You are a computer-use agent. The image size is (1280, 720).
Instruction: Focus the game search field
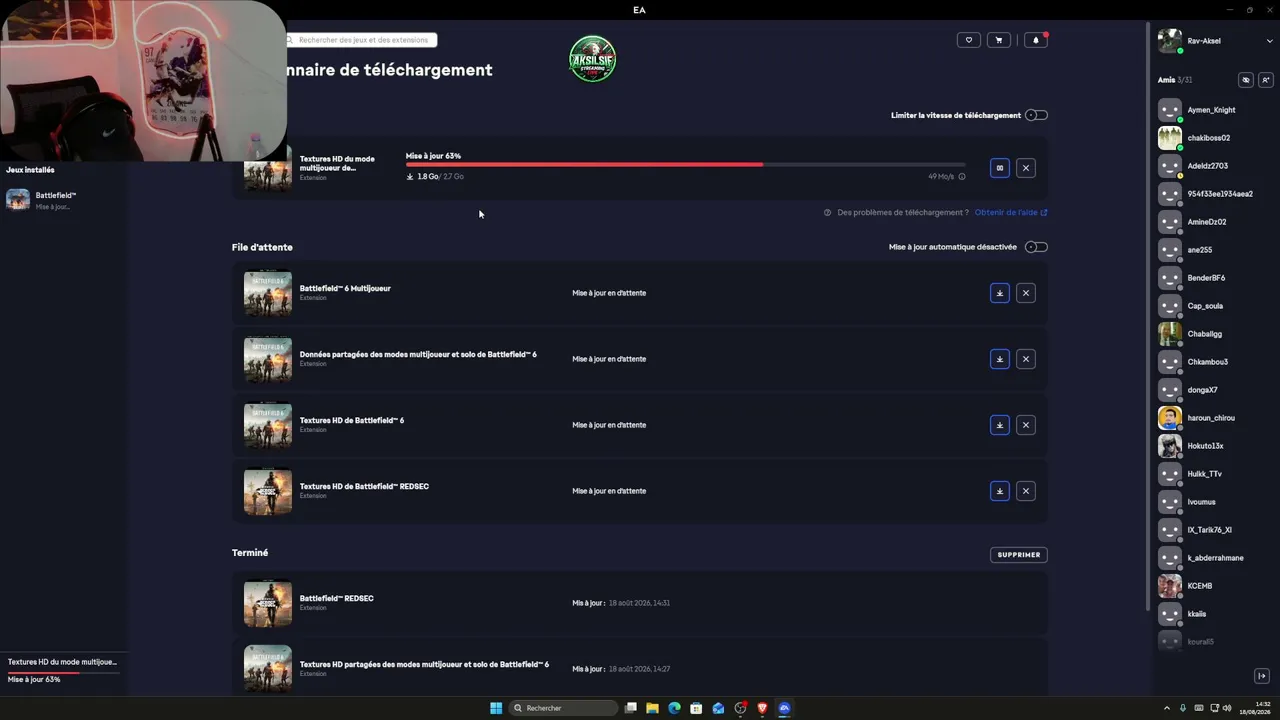(x=362, y=40)
